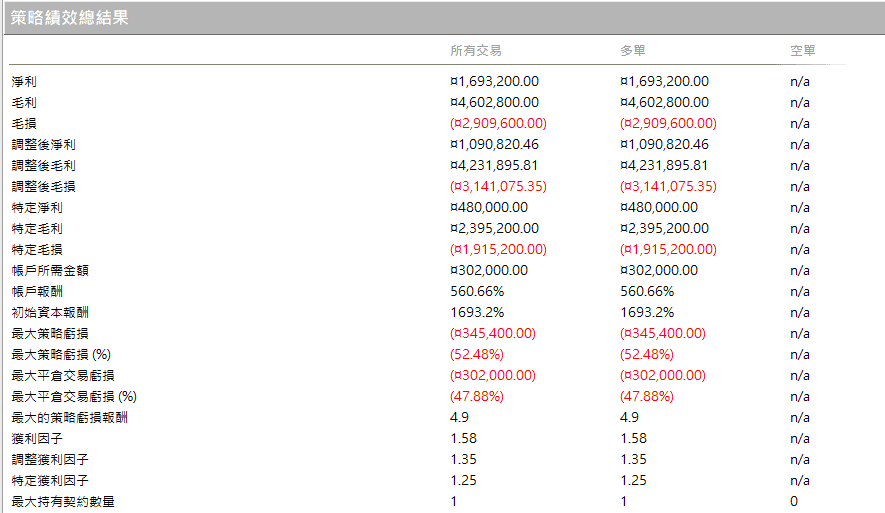The width and height of the screenshot is (885, 513).
Task: Select the n/a value in the 淨利 row
Action: 800,81
